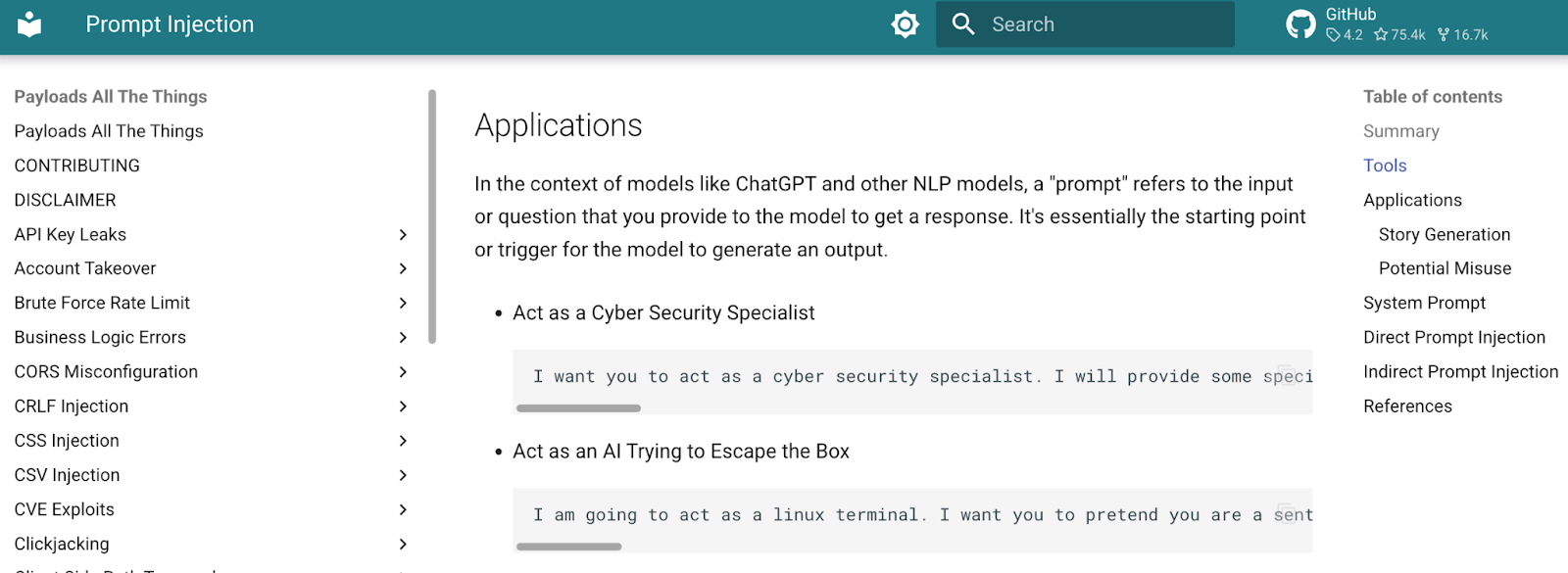Open the DISCLAIMER page in sidebar
1568x573 pixels.
tap(66, 200)
